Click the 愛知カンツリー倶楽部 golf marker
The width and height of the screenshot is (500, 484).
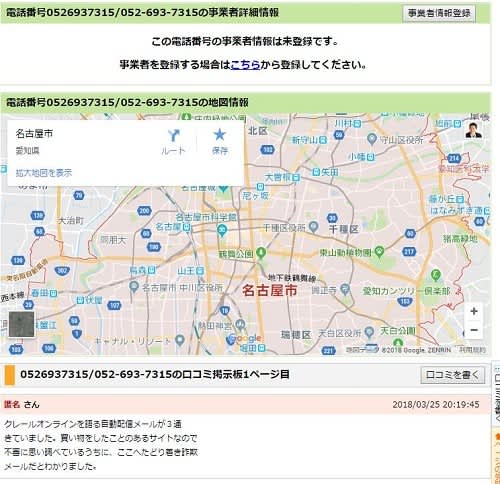[x=436, y=275]
